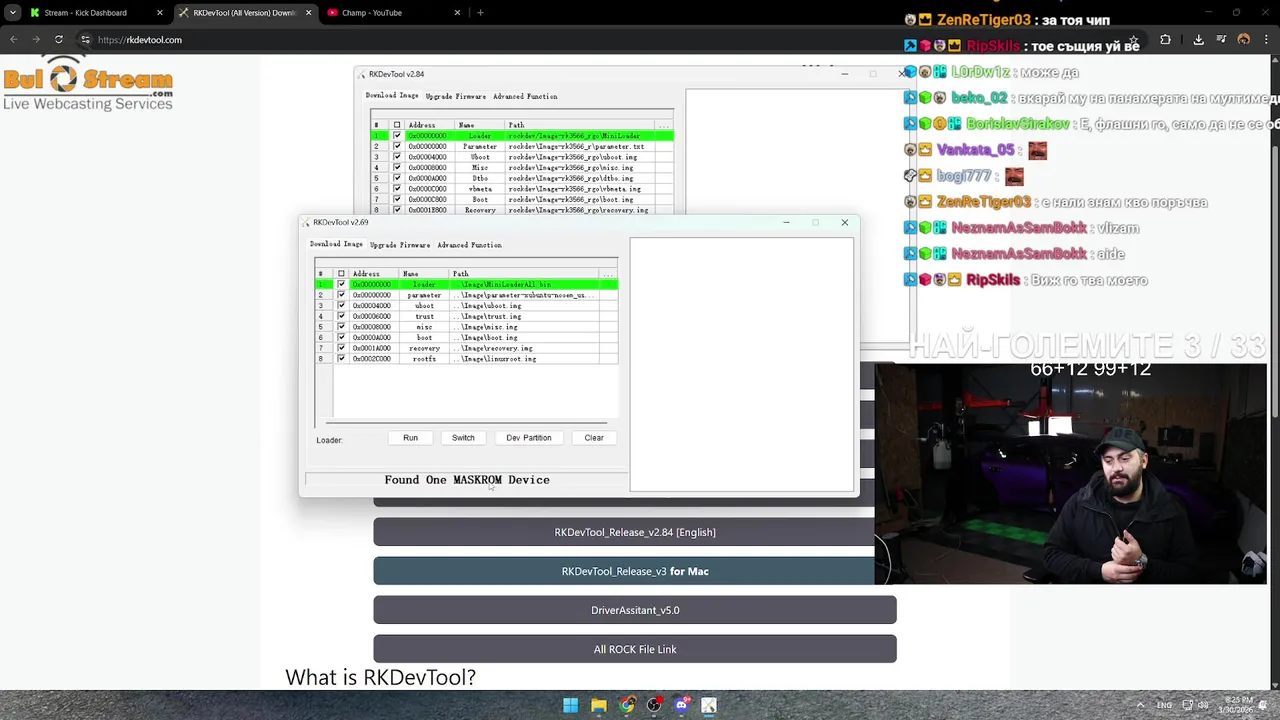Click the ENG language indicator
Image resolution: width=1280 pixels, height=720 pixels.
click(x=1164, y=705)
